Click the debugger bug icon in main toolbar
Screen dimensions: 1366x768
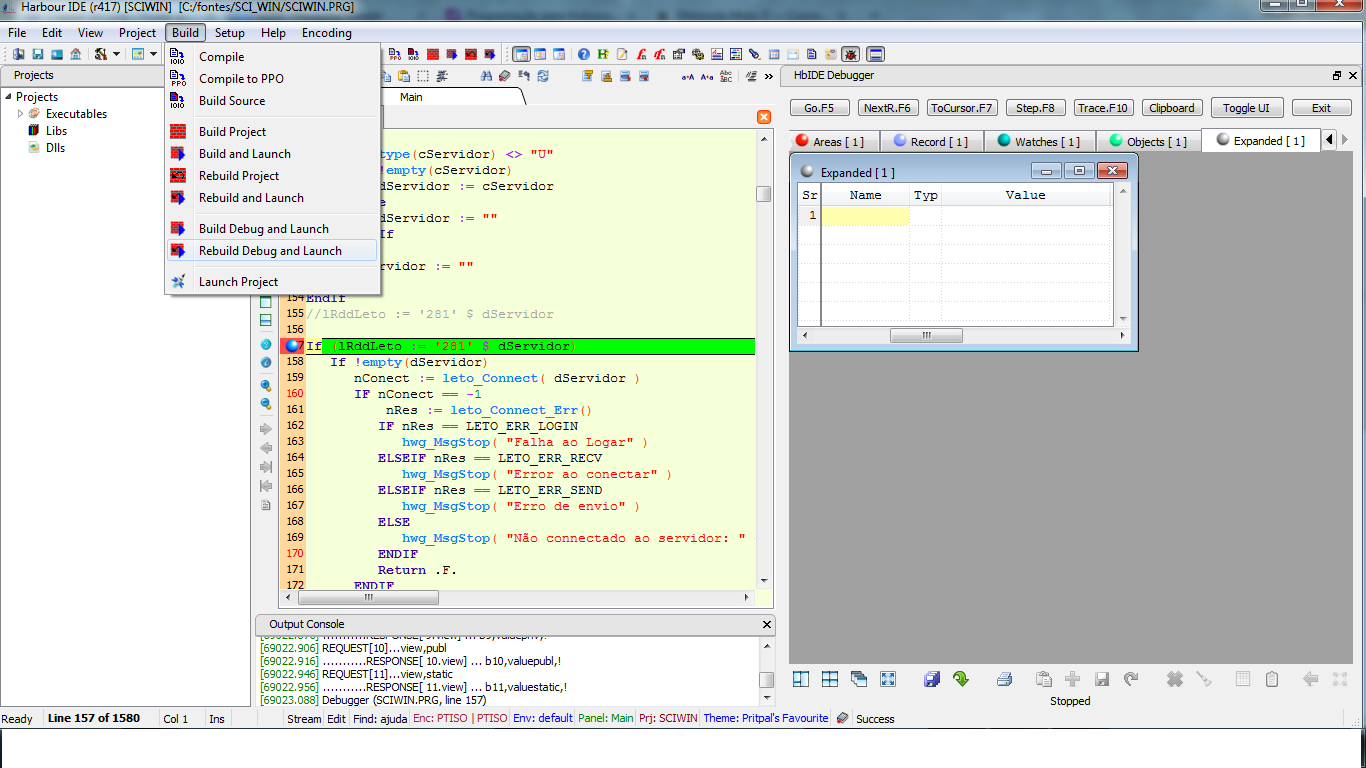pyautogui.click(x=850, y=54)
